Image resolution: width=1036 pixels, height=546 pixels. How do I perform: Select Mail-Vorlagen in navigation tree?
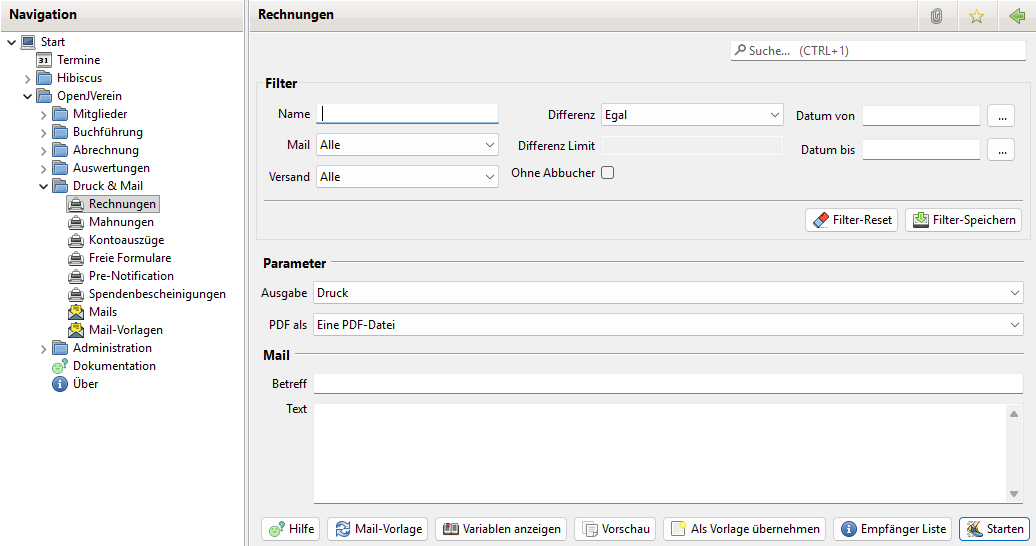pos(125,330)
